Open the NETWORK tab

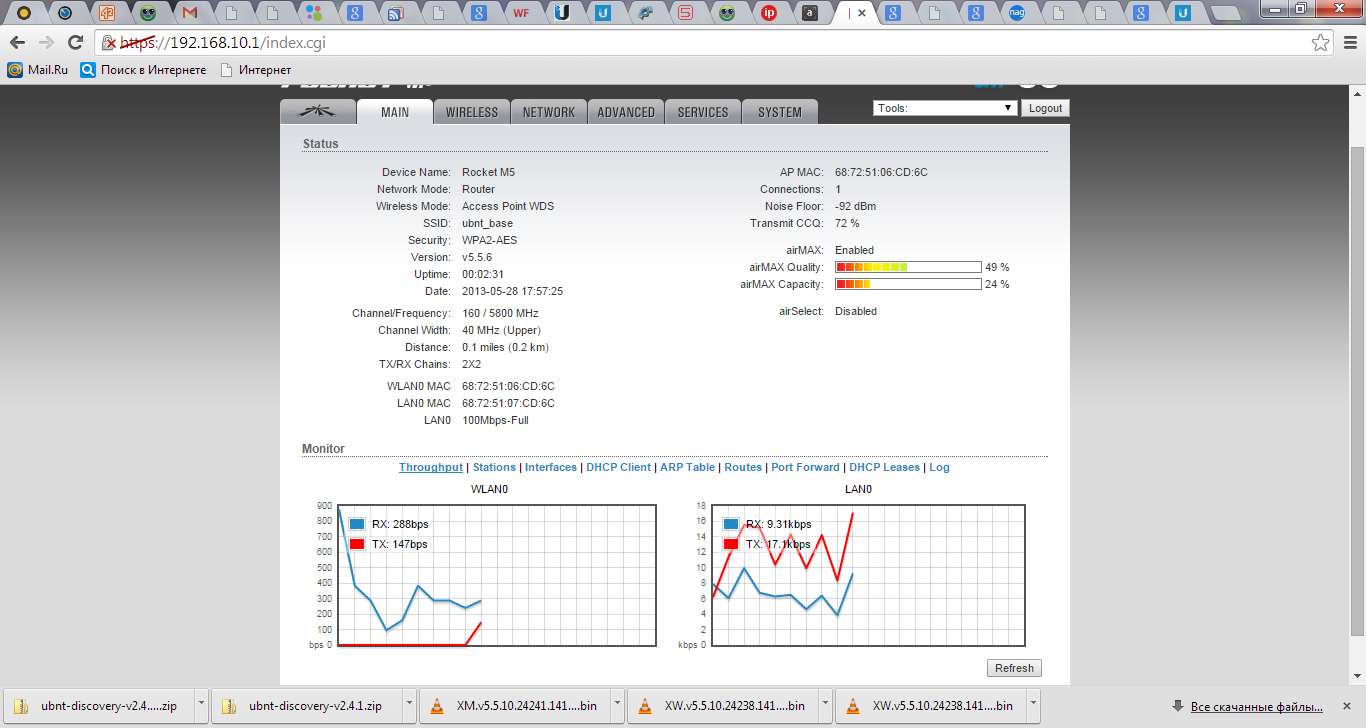click(x=549, y=112)
